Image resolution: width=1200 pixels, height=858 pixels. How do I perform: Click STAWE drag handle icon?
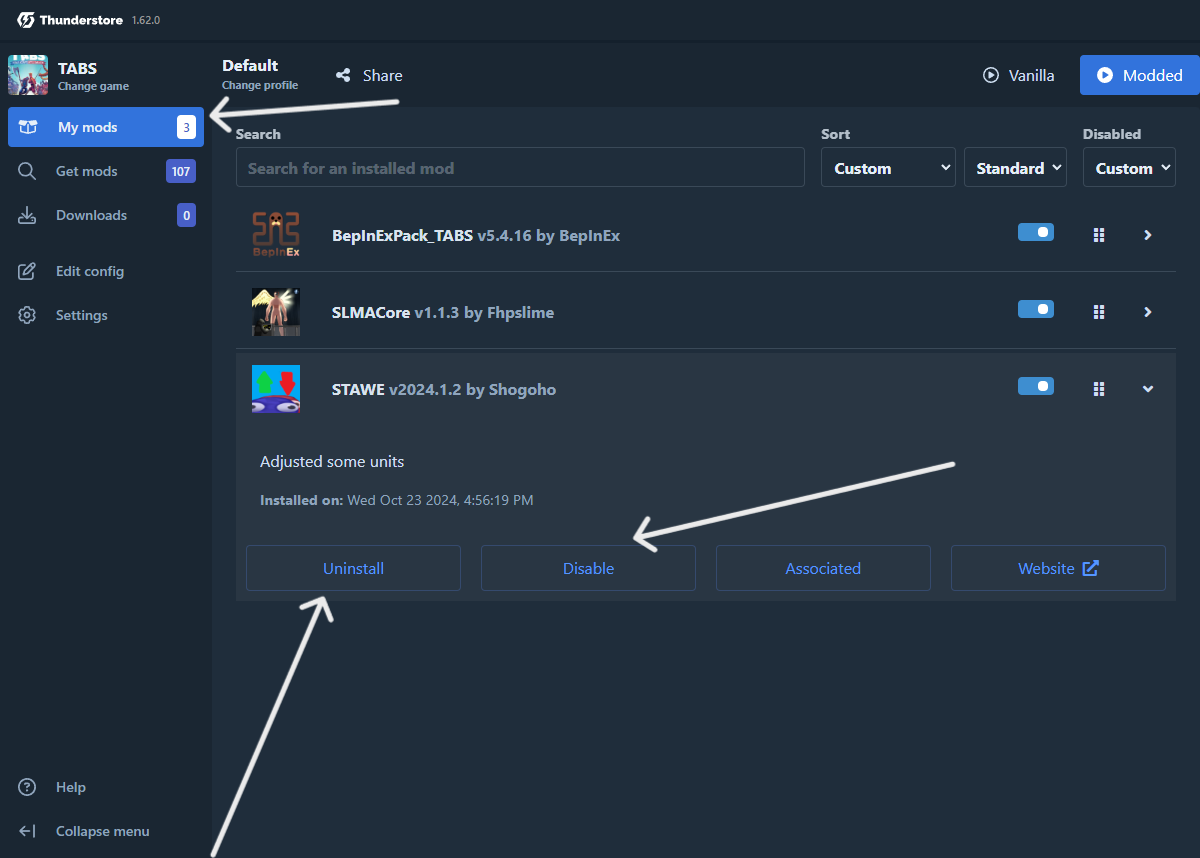[1099, 389]
